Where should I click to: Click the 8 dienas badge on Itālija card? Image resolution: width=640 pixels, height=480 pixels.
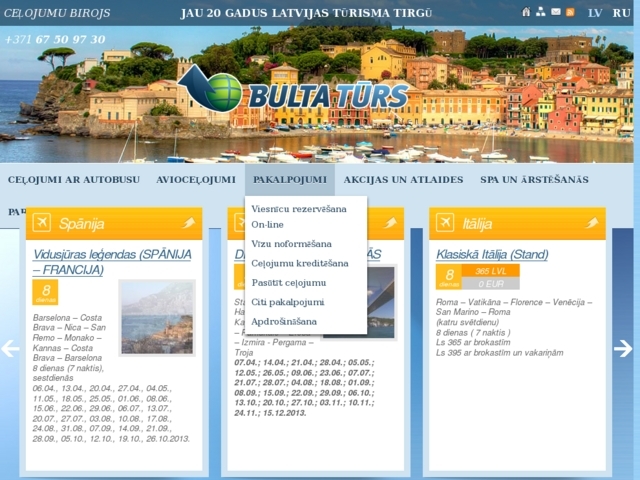coord(449,277)
